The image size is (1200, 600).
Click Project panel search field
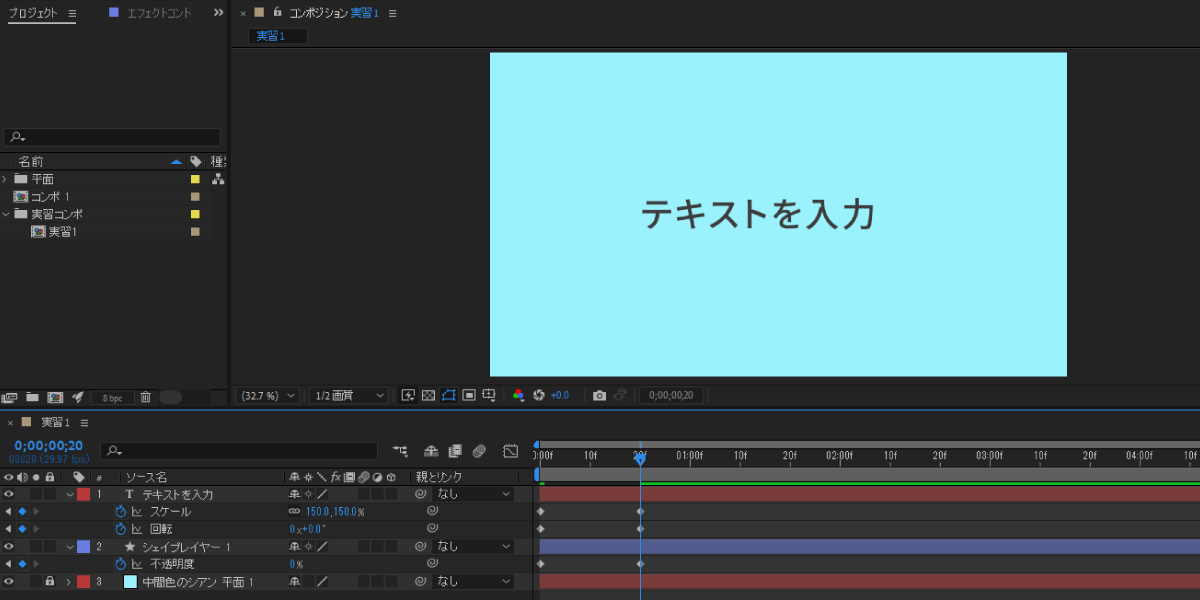[x=112, y=137]
